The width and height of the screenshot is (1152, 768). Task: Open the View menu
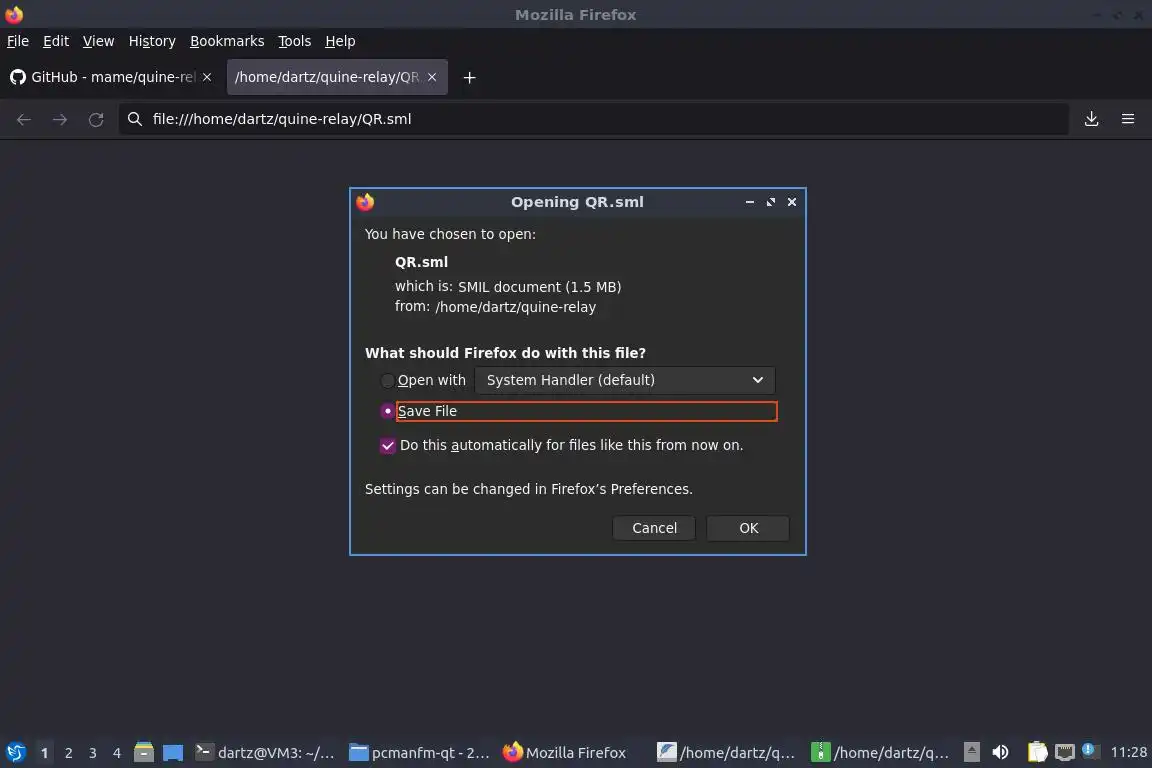tap(98, 41)
